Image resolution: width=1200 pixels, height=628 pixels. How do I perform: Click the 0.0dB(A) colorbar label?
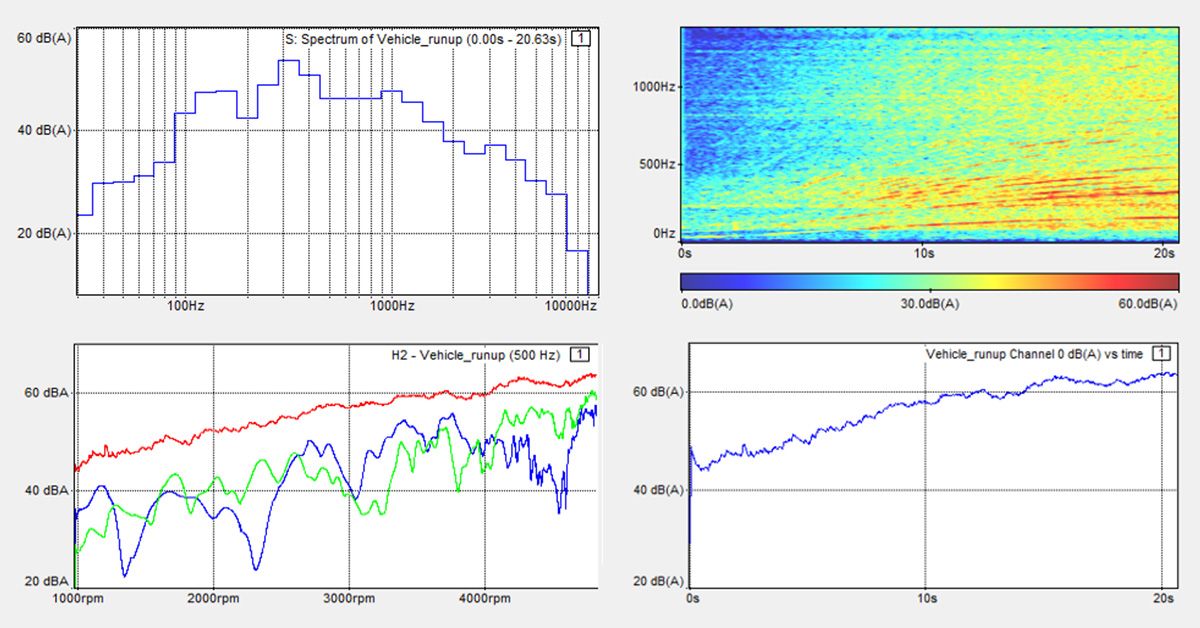click(707, 303)
